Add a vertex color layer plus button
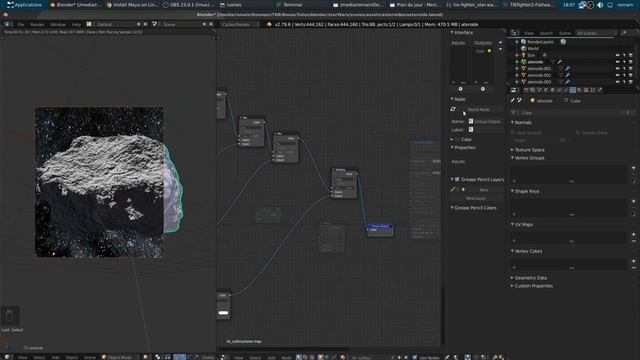Viewport: 640px width, 360px height. tap(633, 261)
